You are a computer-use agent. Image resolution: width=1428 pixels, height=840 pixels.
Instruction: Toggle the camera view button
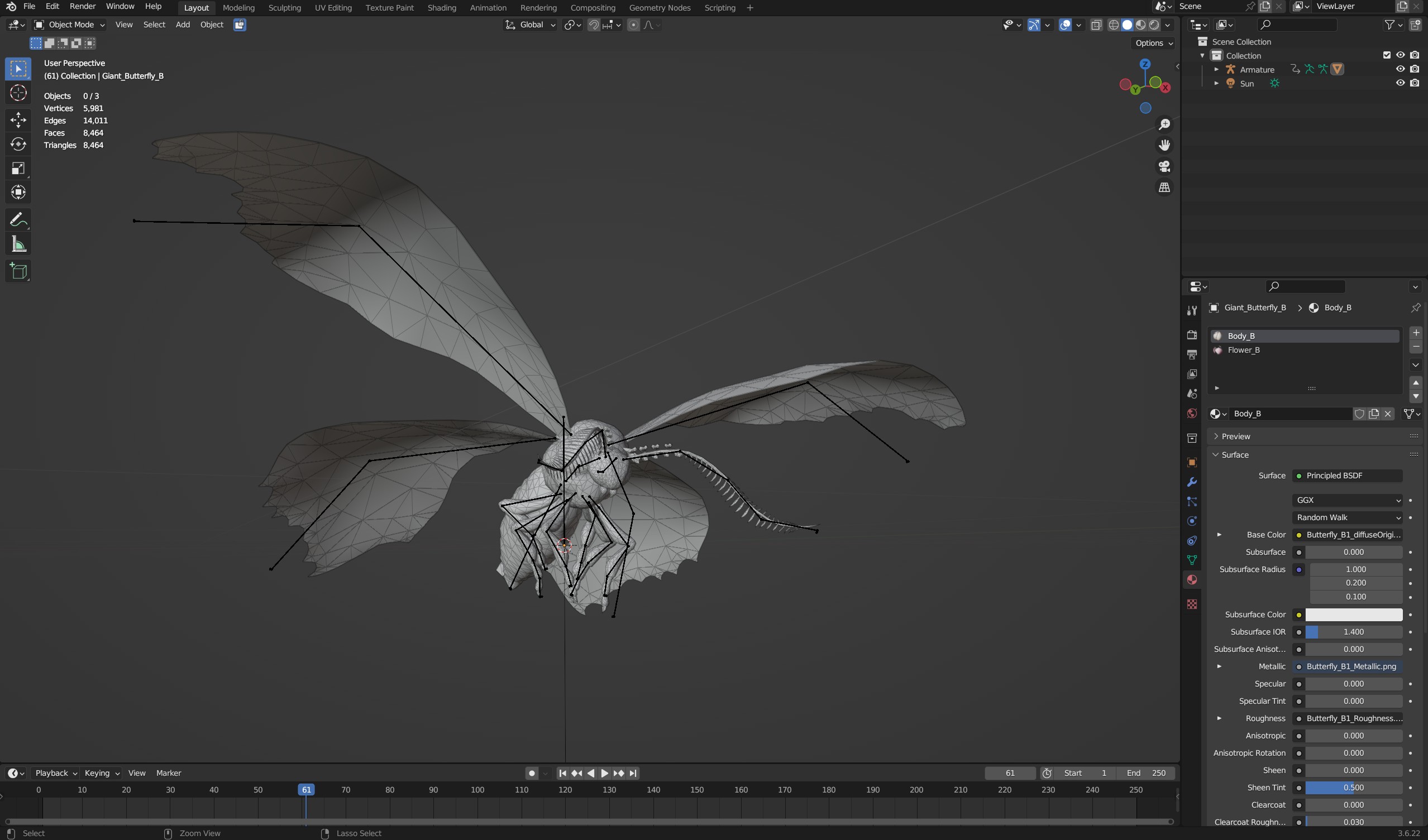coord(1164,166)
